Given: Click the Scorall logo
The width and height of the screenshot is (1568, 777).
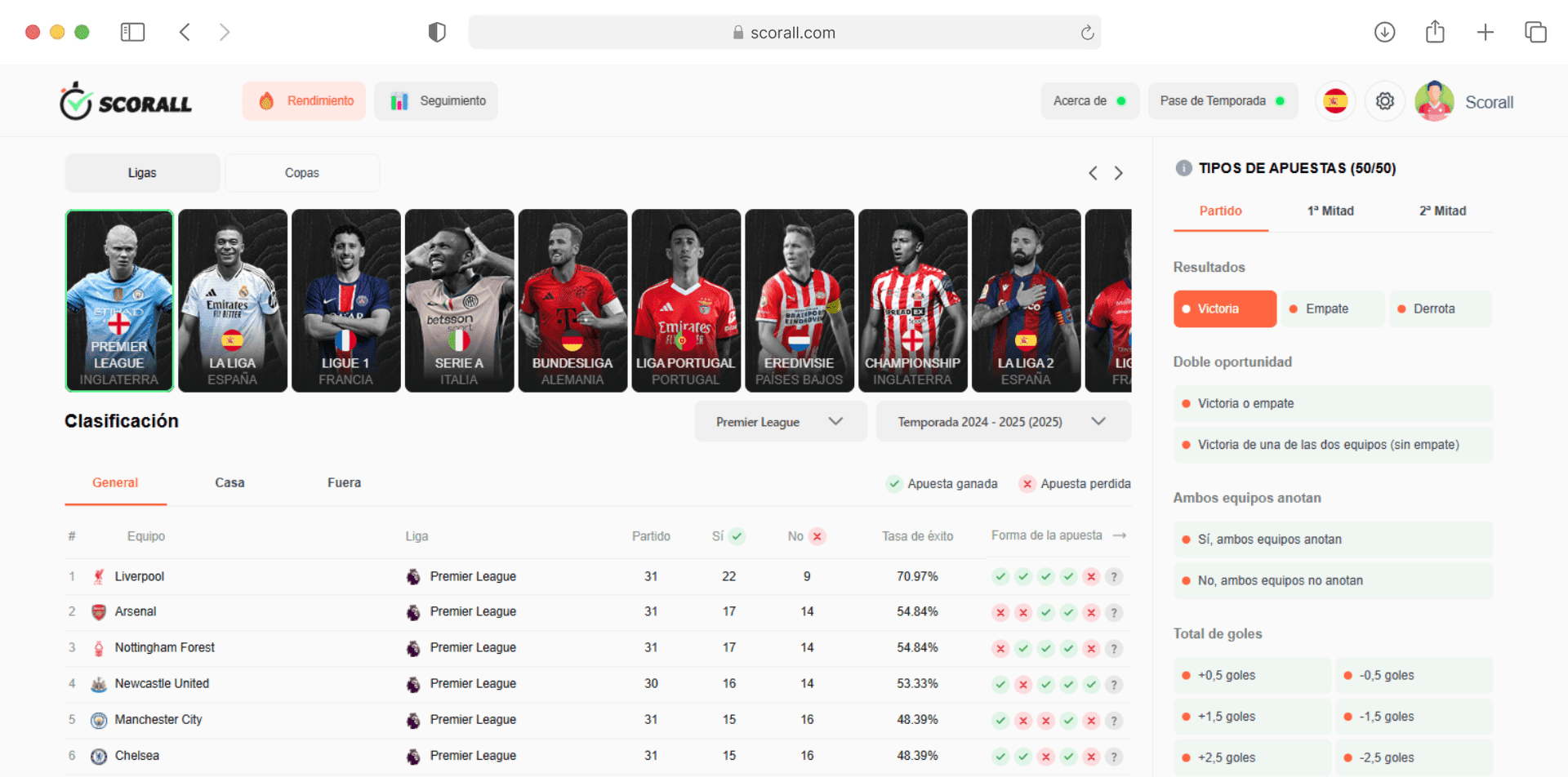Looking at the screenshot, I should [126, 101].
